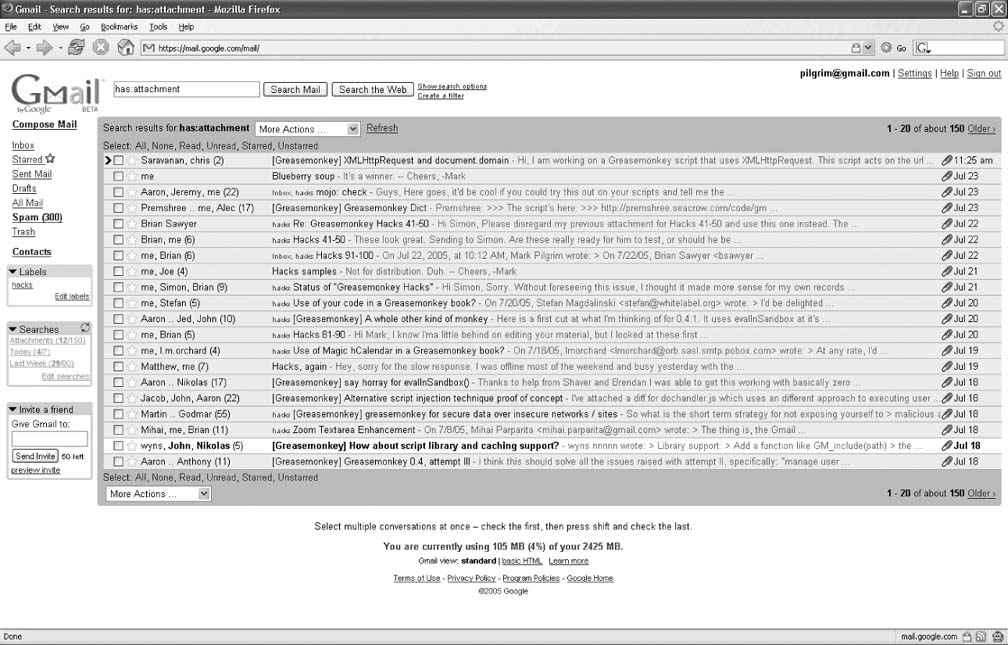Check the Jacob, John, Aaron (22) checkbox

(x=118, y=398)
